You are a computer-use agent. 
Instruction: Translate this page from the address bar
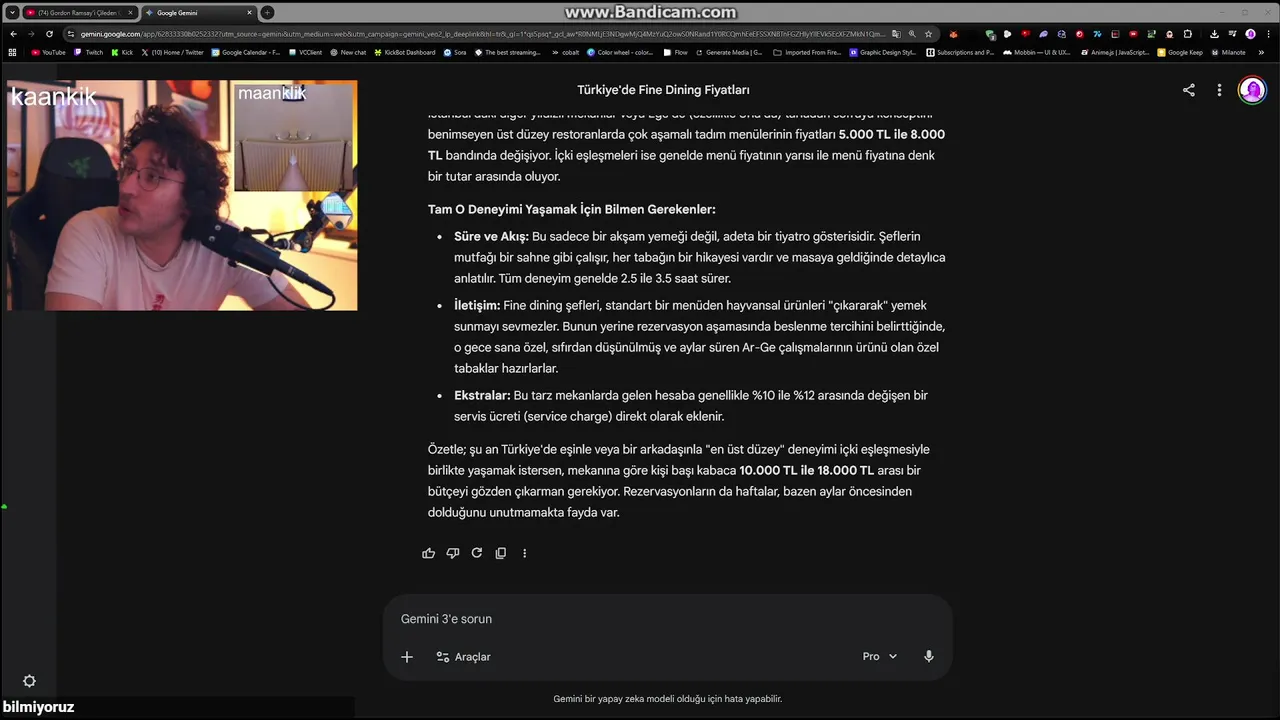point(896,34)
